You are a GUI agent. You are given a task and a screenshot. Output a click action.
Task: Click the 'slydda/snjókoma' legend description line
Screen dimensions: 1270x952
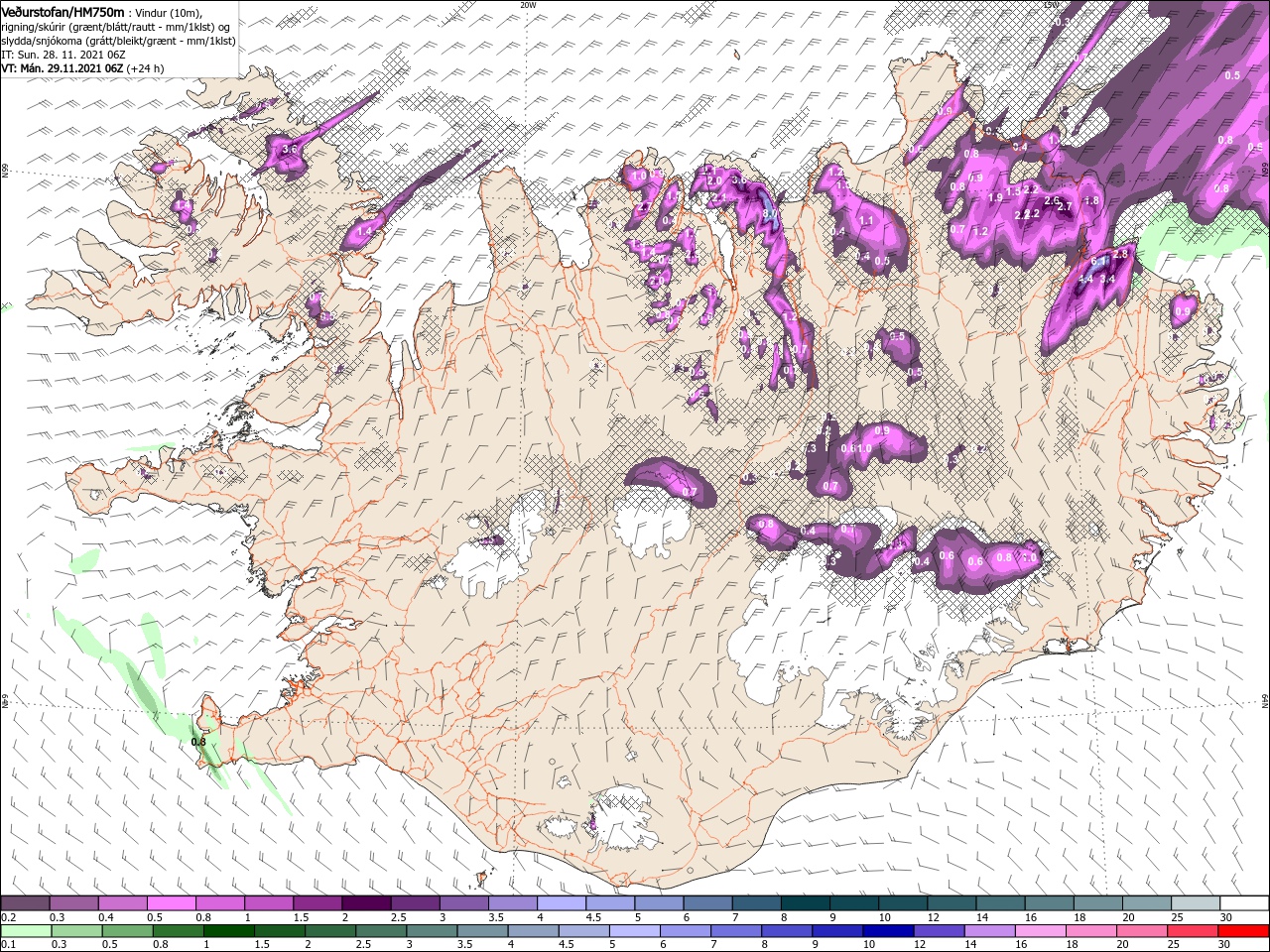pos(117,41)
